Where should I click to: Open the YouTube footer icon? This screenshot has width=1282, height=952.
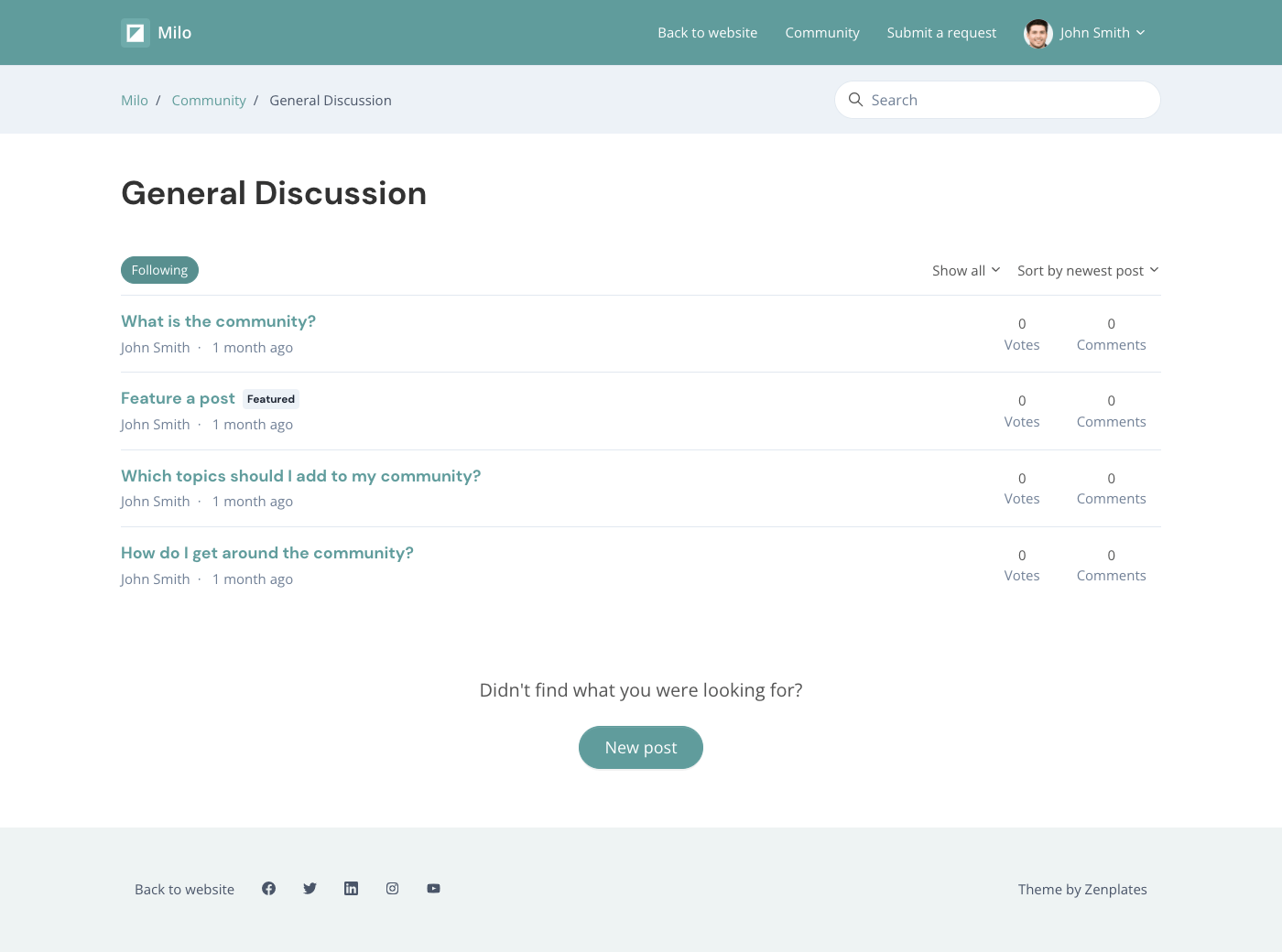click(x=433, y=889)
